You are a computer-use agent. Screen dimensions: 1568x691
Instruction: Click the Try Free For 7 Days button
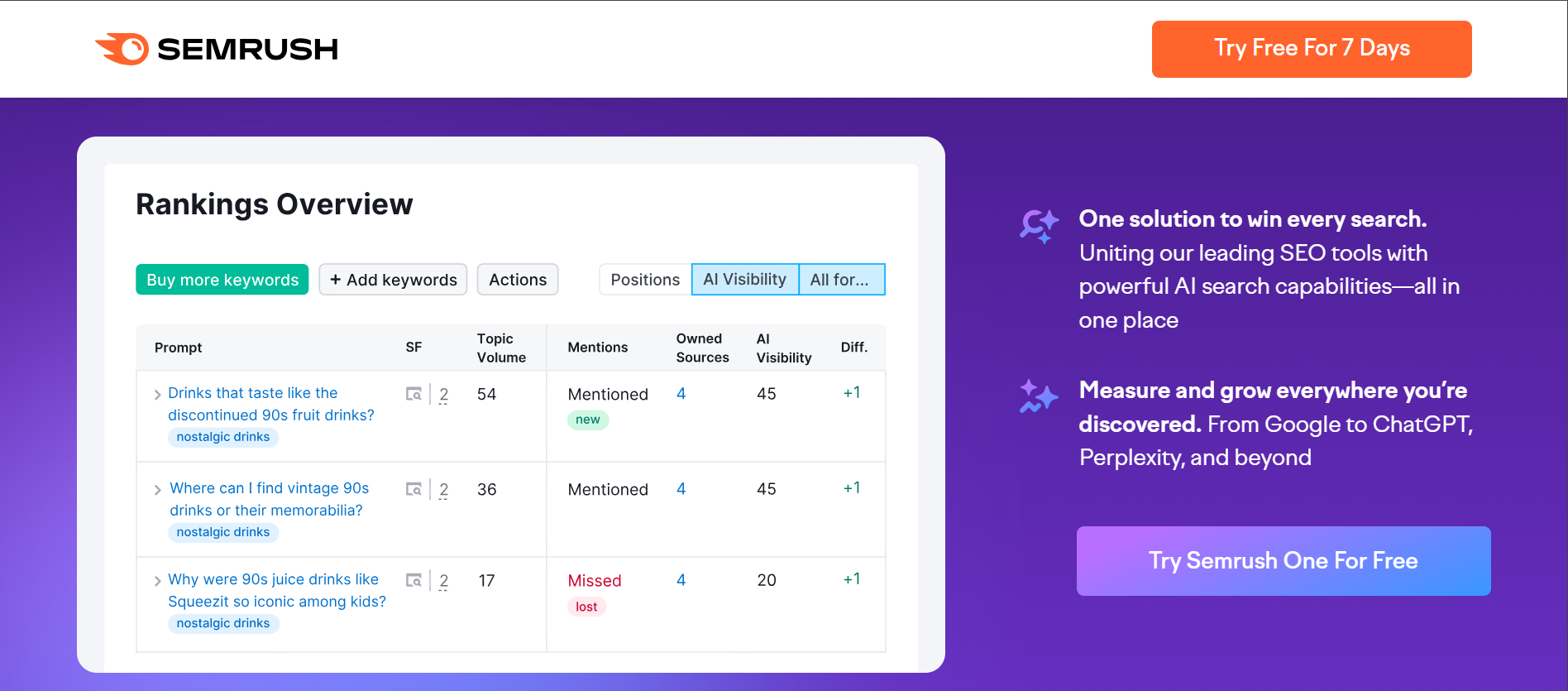pyautogui.click(x=1312, y=49)
